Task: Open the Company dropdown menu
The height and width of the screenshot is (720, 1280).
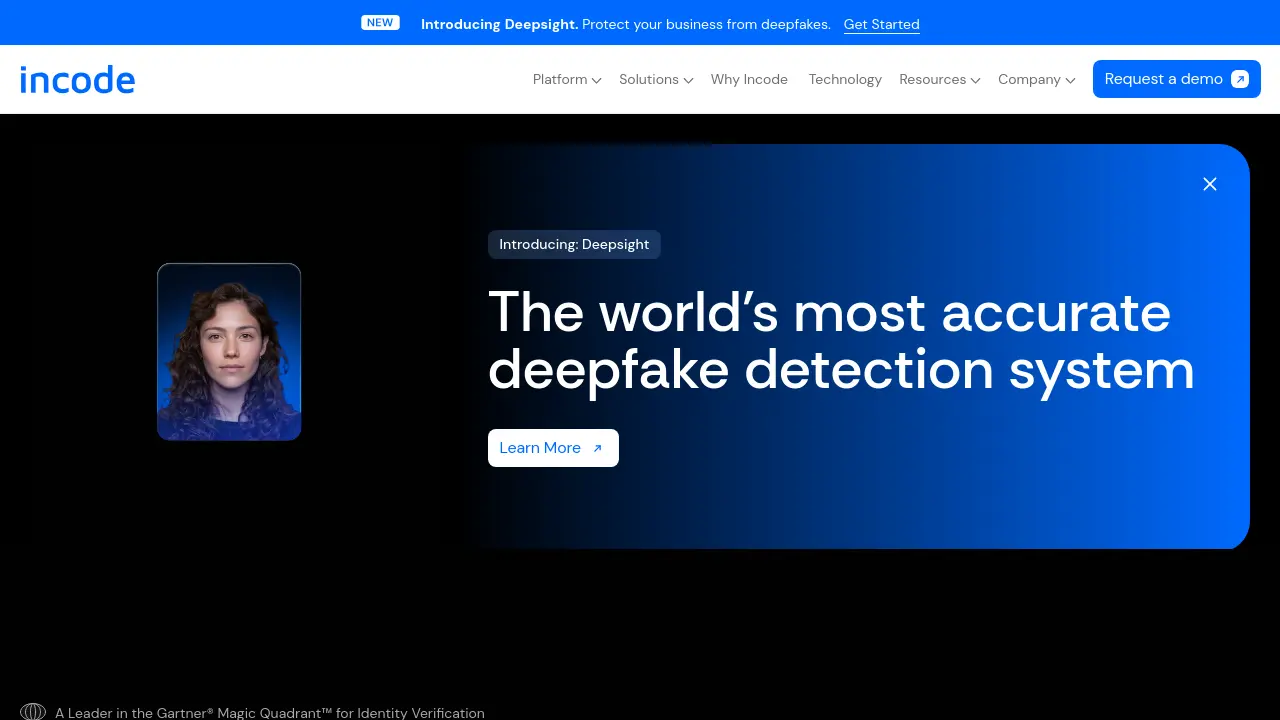Action: (x=1036, y=79)
